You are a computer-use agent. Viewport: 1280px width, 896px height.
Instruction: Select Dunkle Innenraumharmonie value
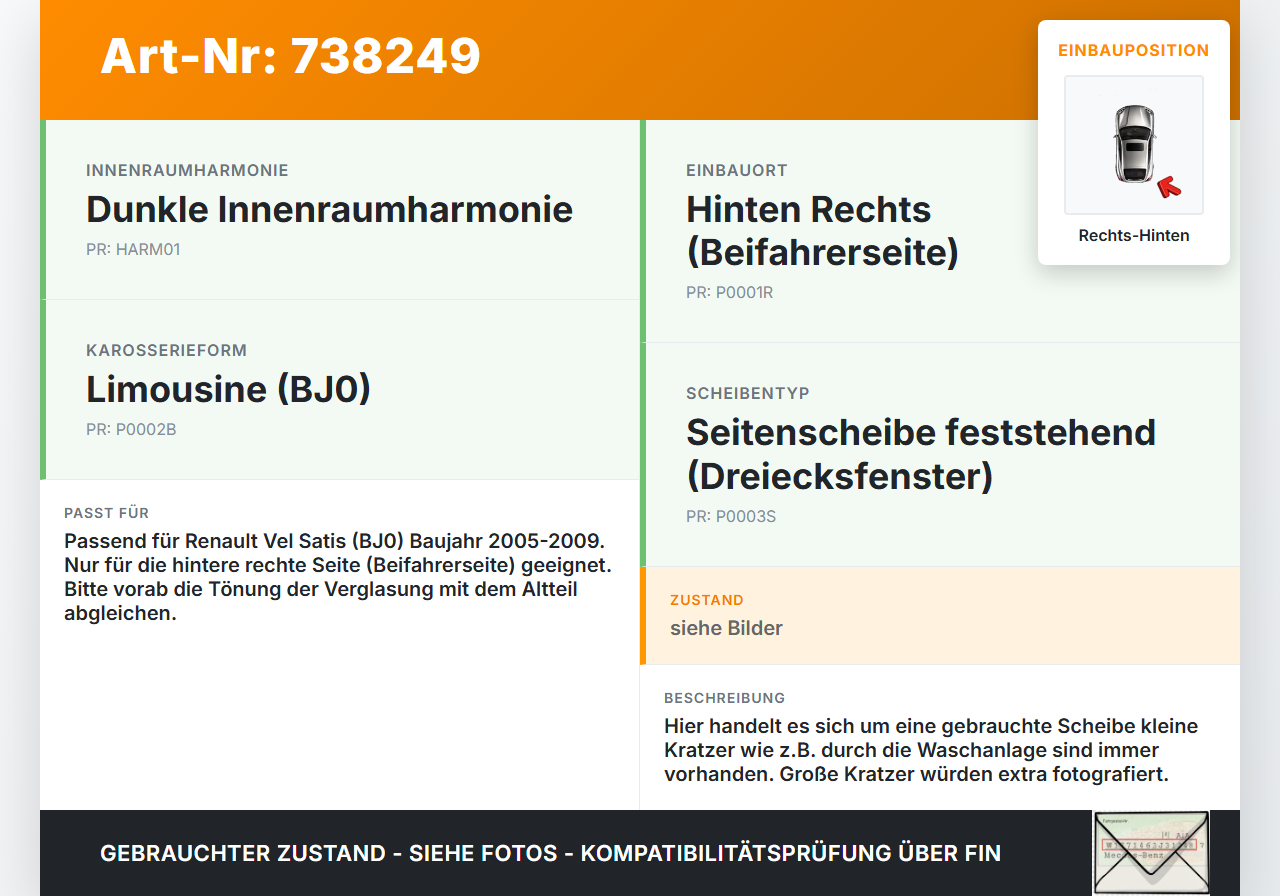pyautogui.click(x=330, y=209)
